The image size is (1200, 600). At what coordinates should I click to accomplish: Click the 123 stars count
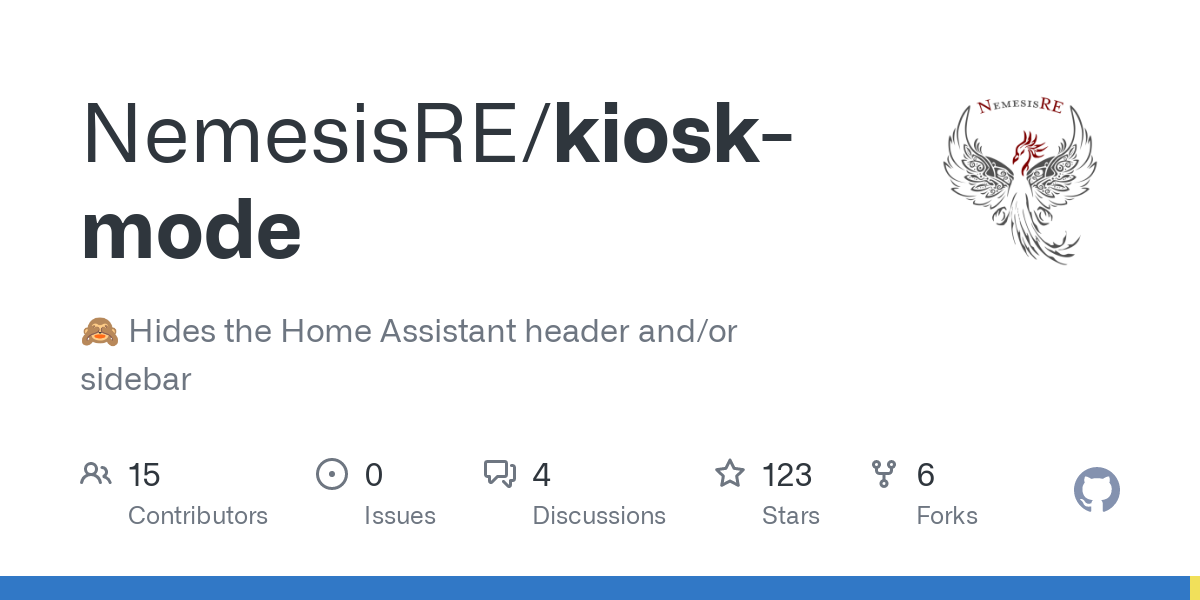[787, 475]
